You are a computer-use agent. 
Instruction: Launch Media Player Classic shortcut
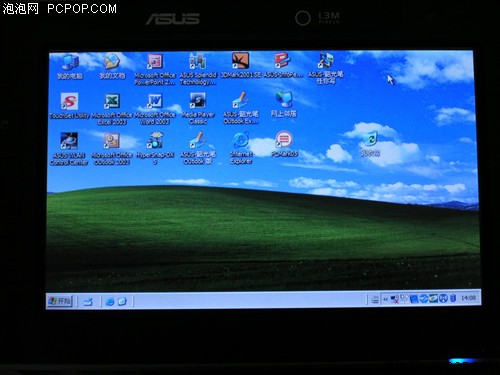pos(198,109)
